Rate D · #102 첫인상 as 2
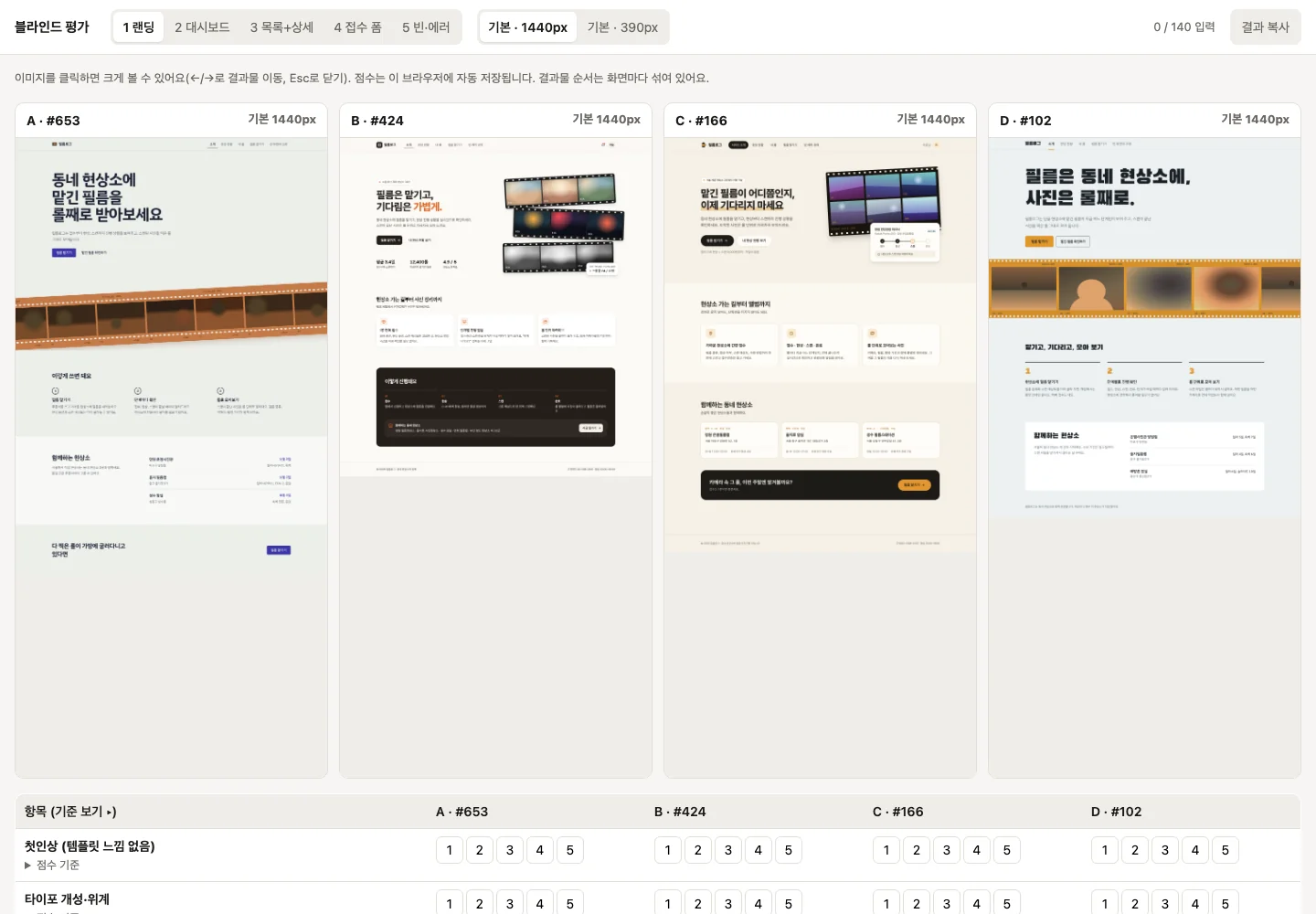Viewport: 1316px width, 914px height. pos(1135,850)
